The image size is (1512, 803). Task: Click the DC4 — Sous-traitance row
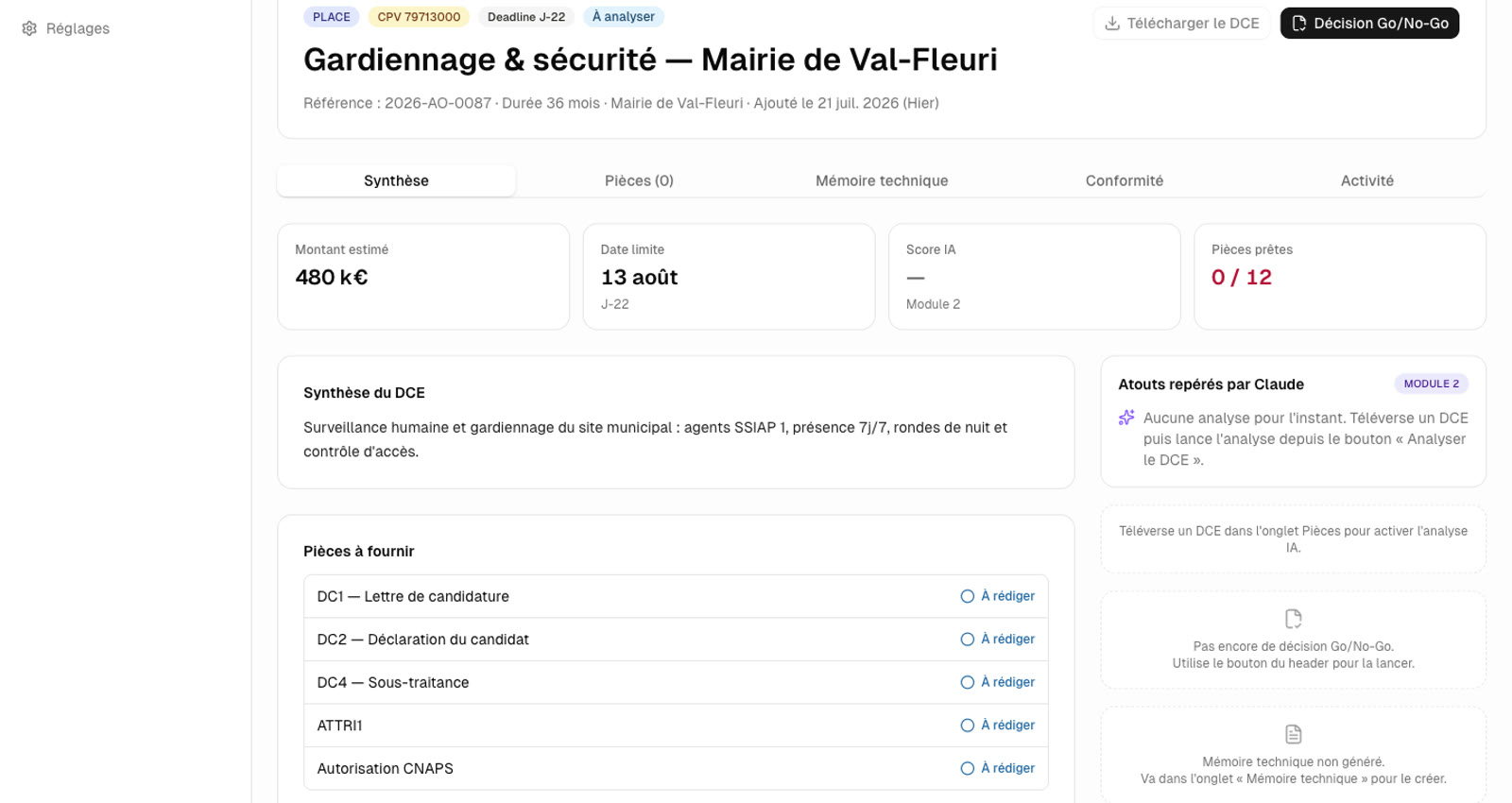pos(676,682)
